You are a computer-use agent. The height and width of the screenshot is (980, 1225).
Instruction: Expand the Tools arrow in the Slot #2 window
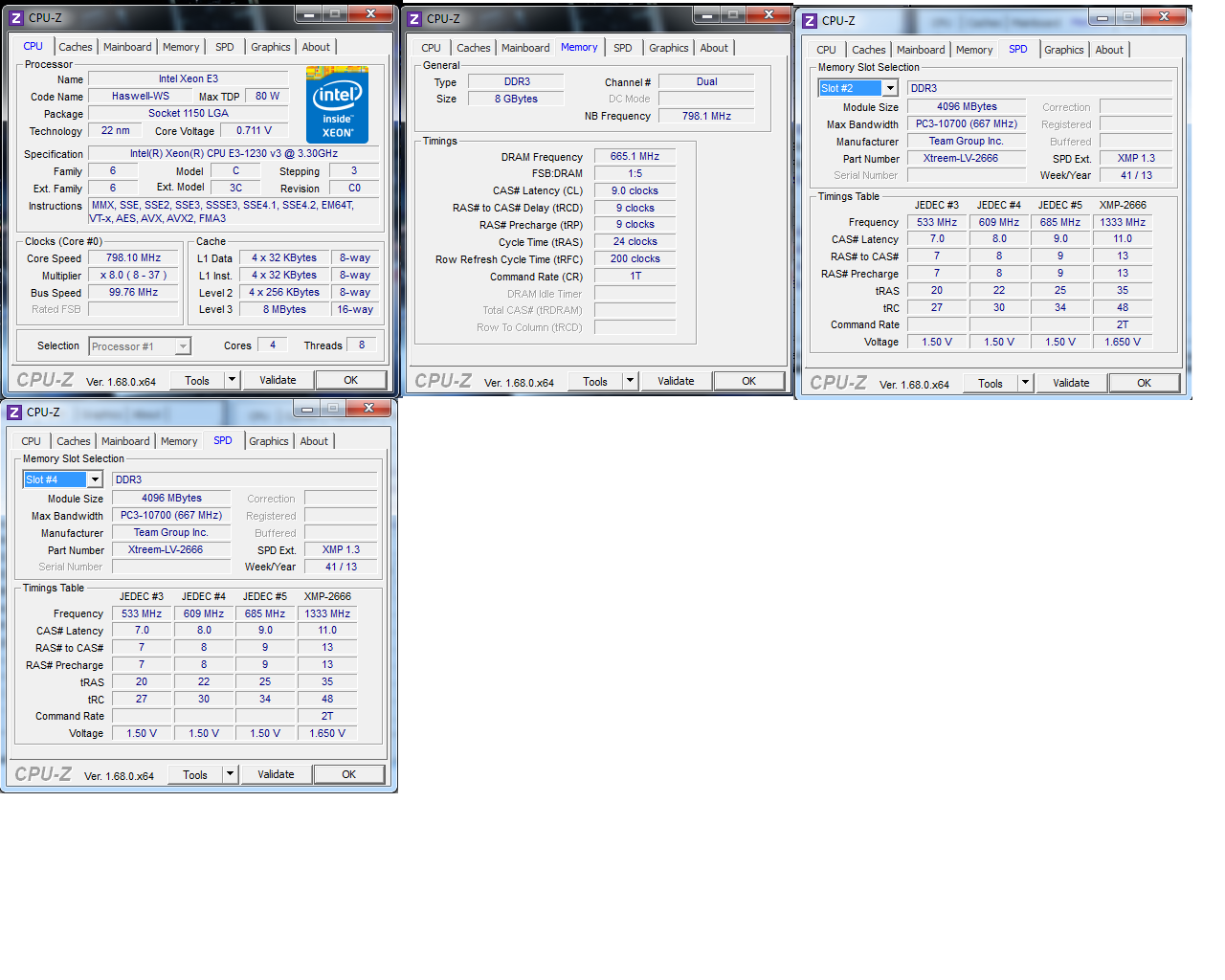[1025, 383]
